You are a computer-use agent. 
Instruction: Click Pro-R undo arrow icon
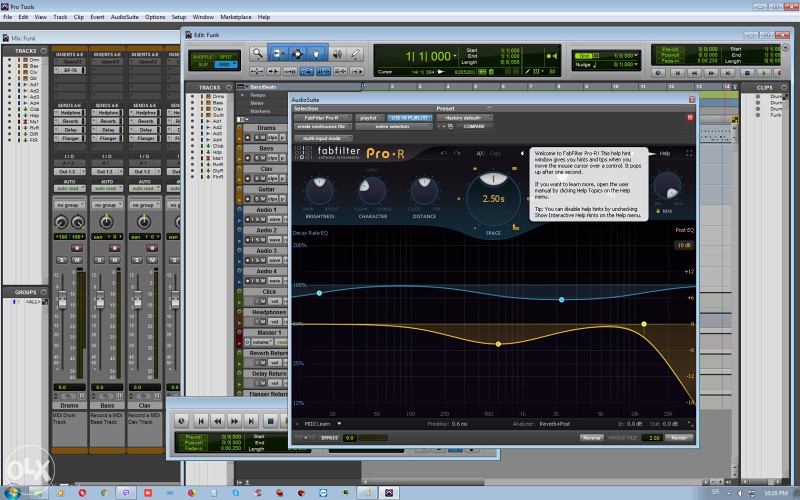[x=444, y=153]
